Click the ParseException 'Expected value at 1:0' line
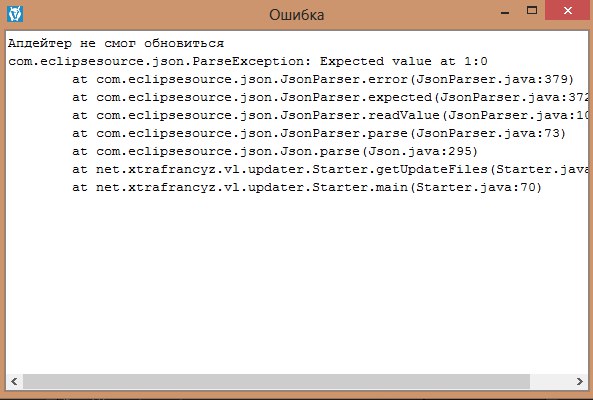 click(248, 61)
